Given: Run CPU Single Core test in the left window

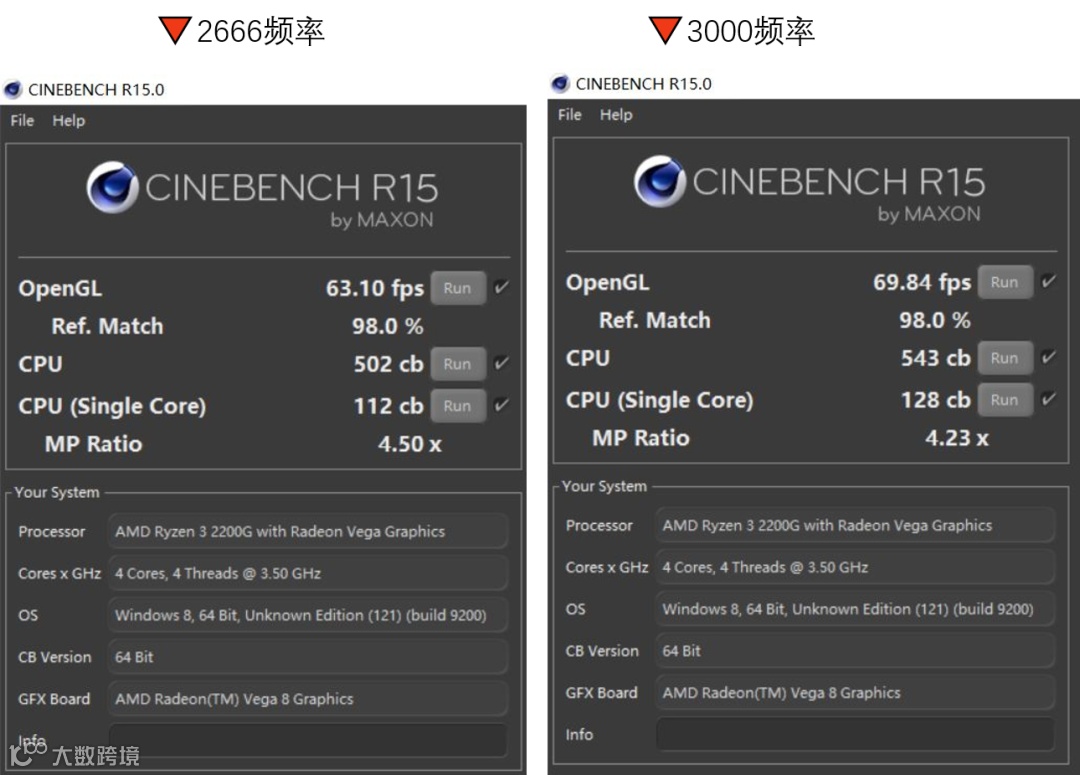Looking at the screenshot, I should tap(458, 406).
